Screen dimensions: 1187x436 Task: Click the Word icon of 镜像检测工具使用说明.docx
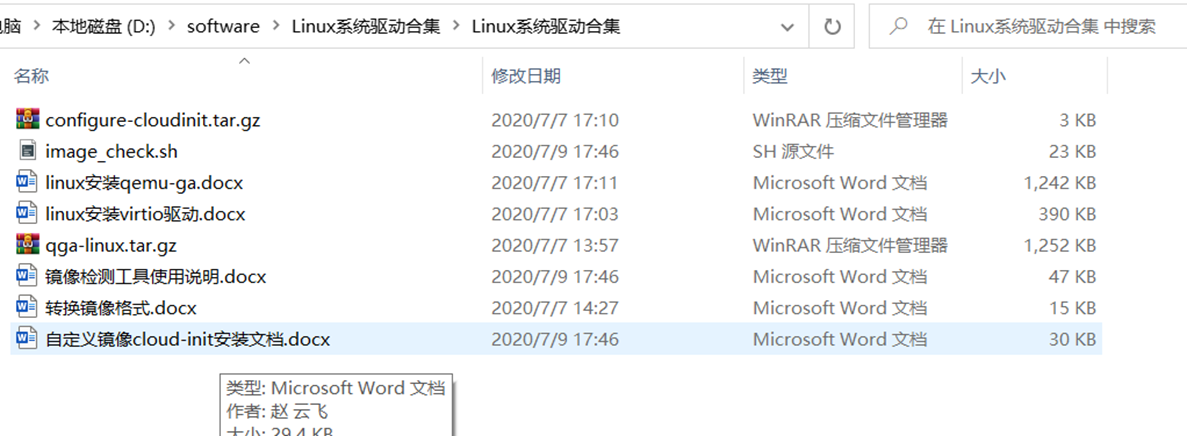pyautogui.click(x=27, y=276)
